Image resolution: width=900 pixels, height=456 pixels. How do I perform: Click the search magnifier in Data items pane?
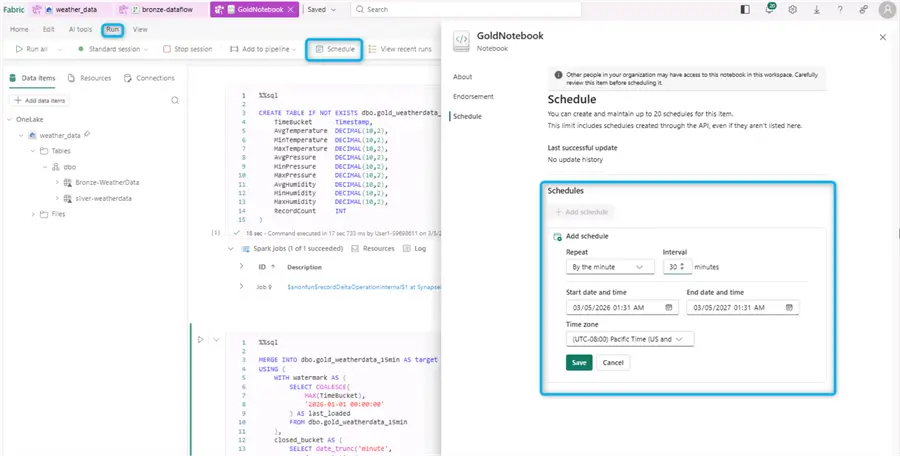[175, 101]
